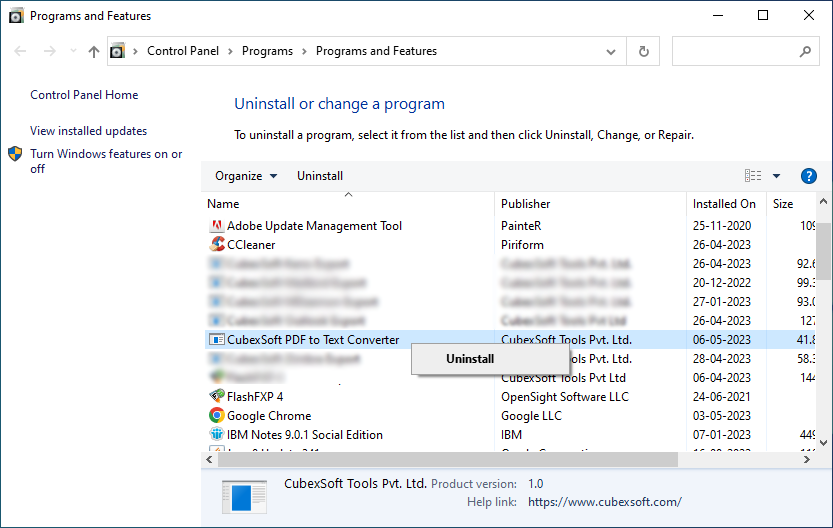Click the Forward navigation arrow
Viewport: 833px width, 528px height.
click(x=50, y=51)
